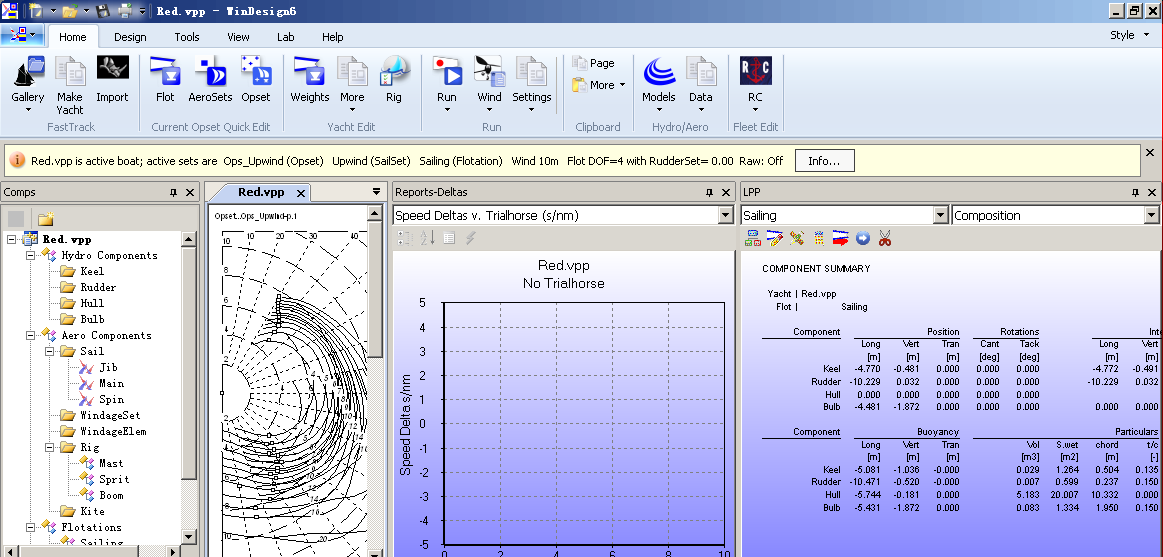Click the Rig icon
This screenshot has height=557, width=1163.
pos(394,80)
